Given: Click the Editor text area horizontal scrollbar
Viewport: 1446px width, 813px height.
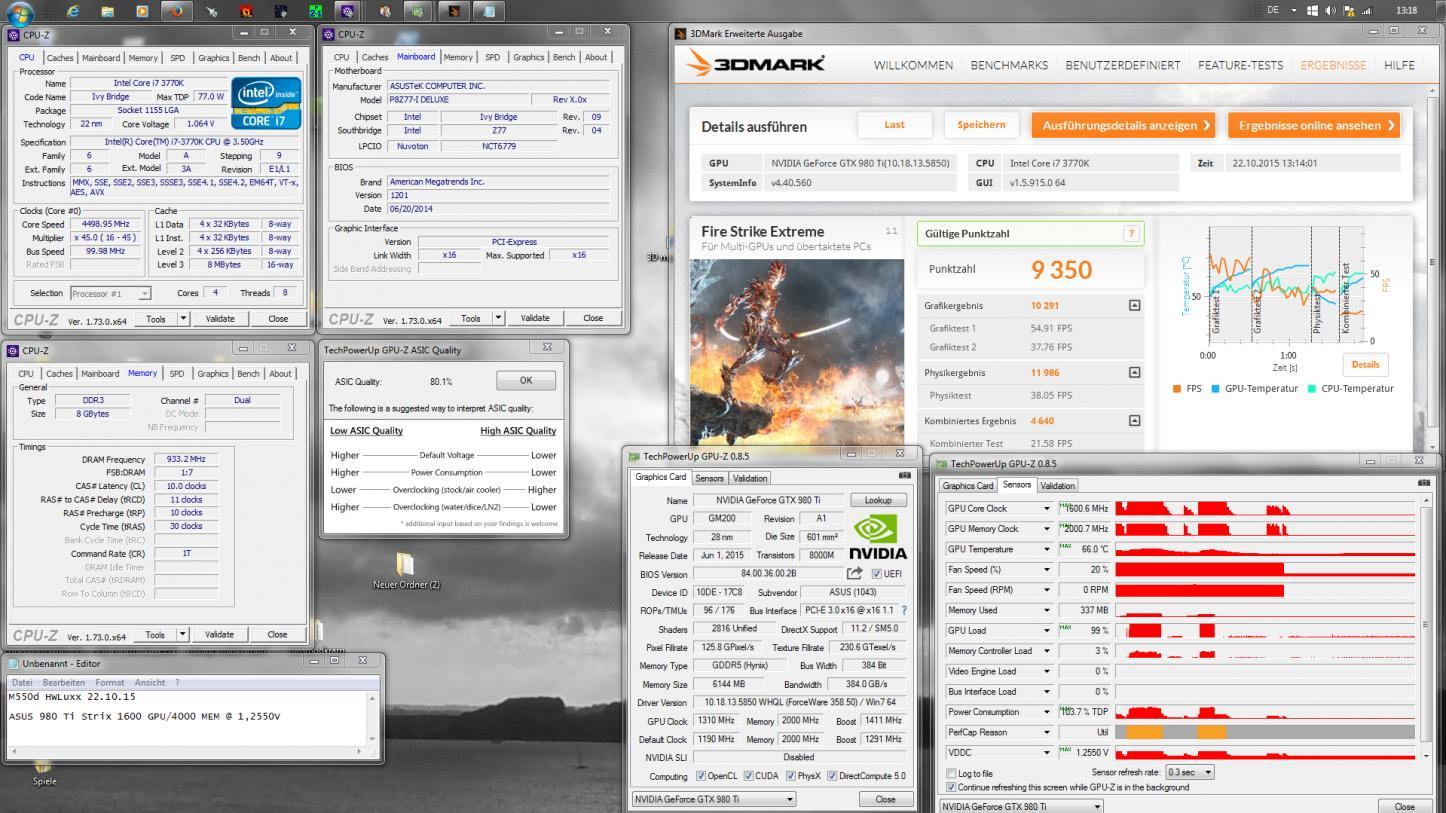Looking at the screenshot, I should (x=184, y=750).
